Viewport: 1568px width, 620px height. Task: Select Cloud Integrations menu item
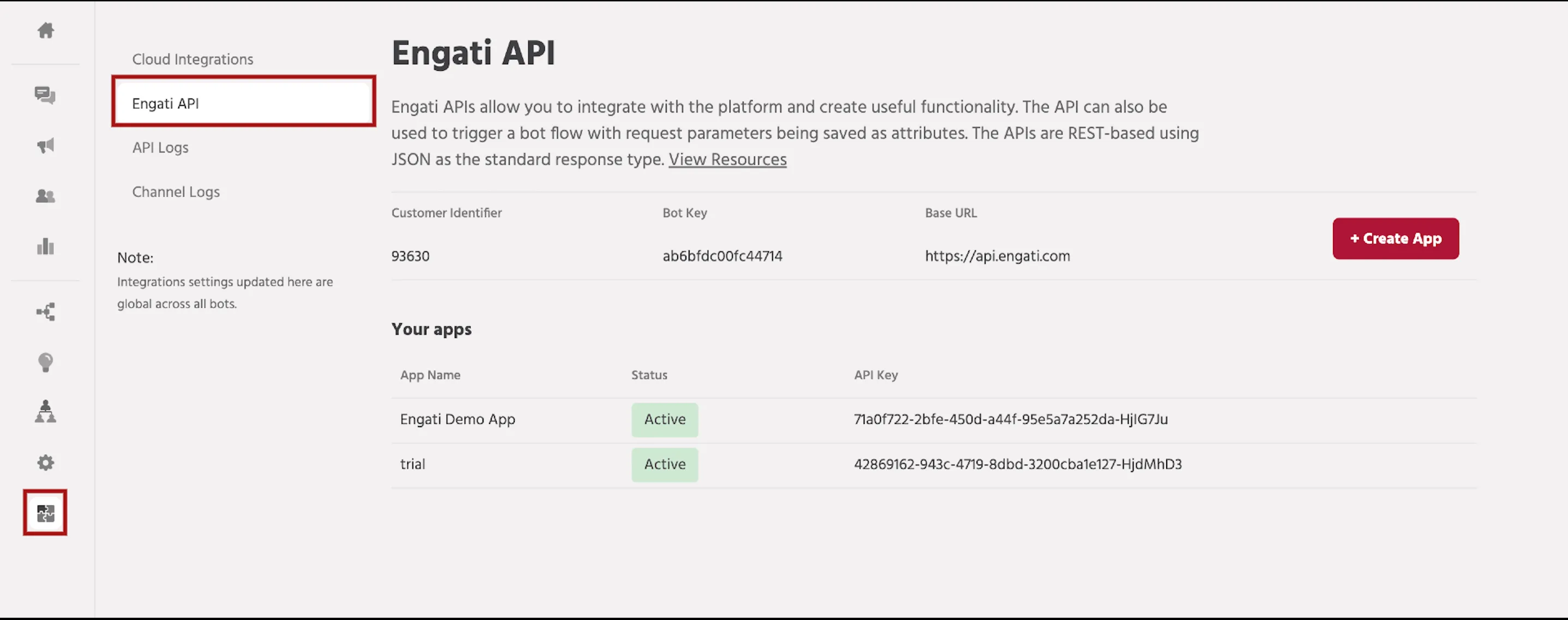192,59
